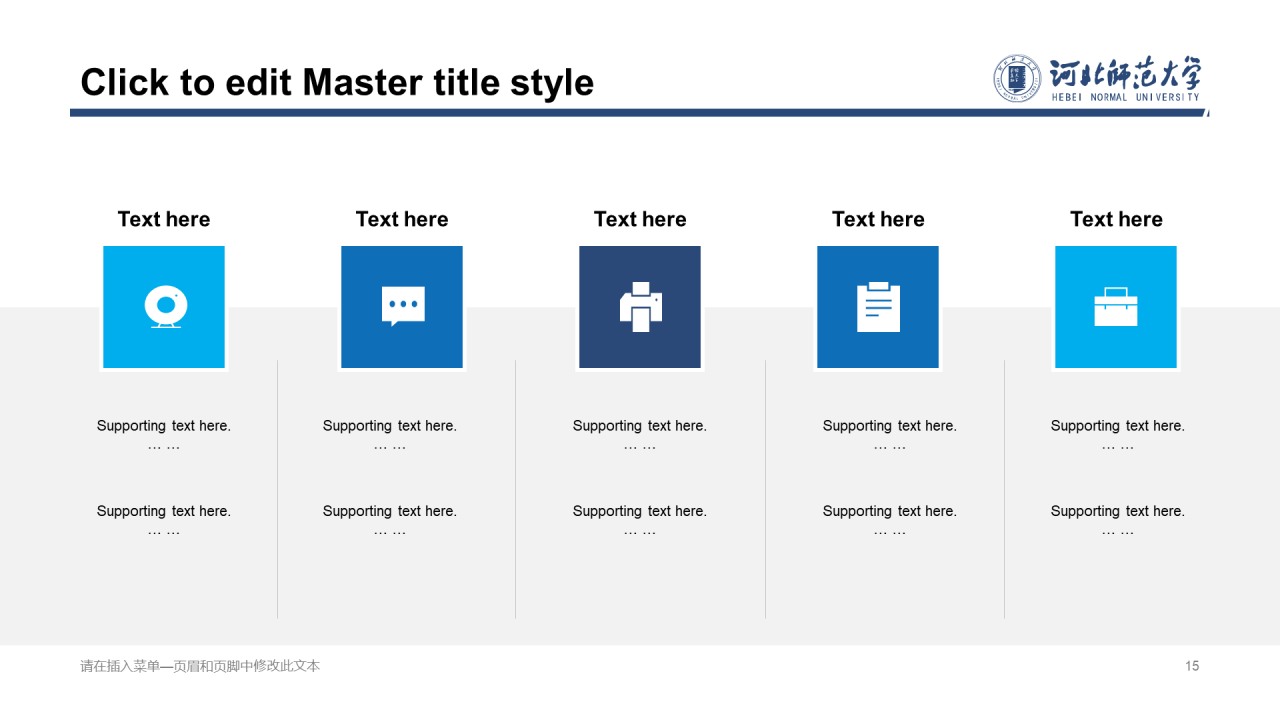The image size is (1280, 720).
Task: Click the Chinese footer text placeholder
Action: 200,666
